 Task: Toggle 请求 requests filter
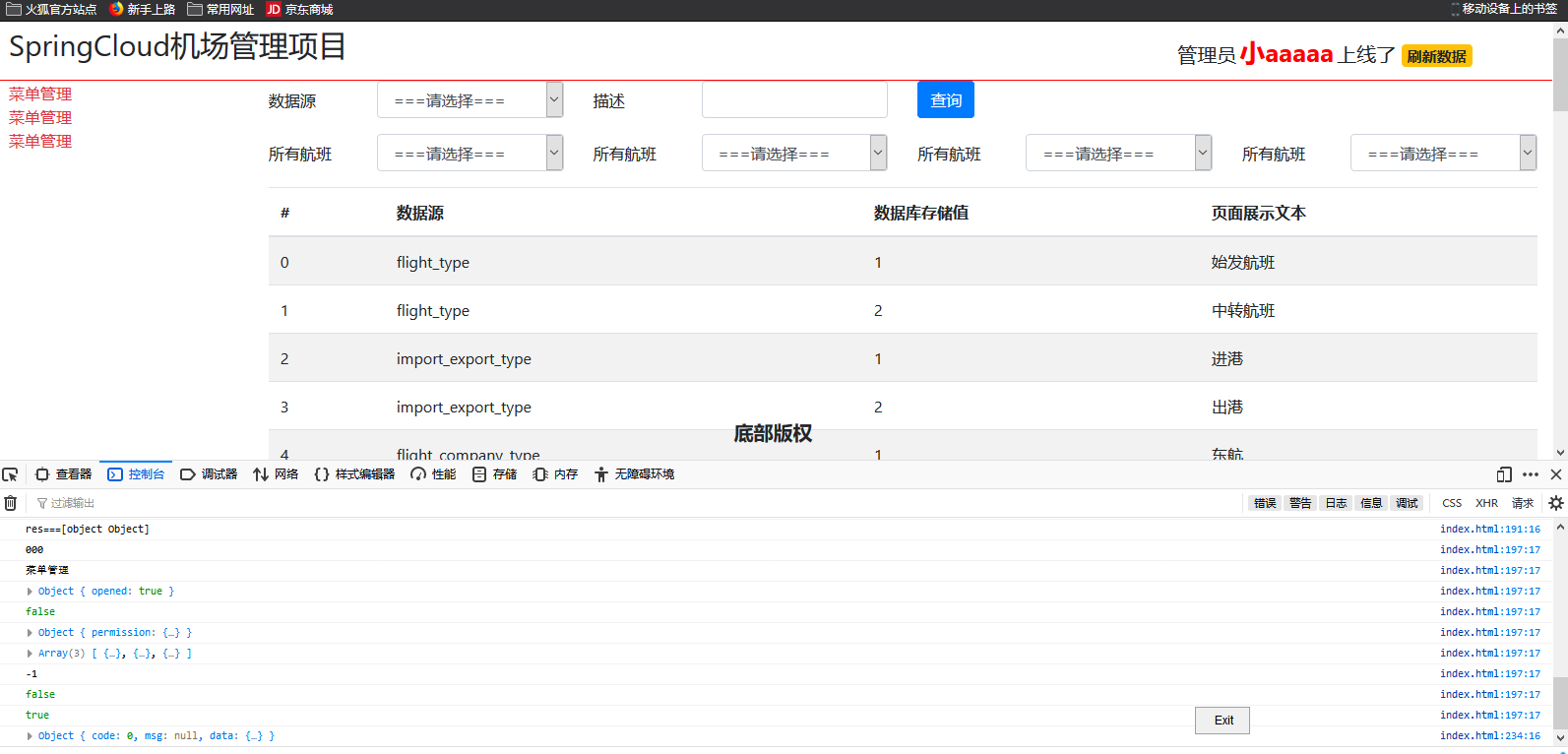tap(1523, 503)
